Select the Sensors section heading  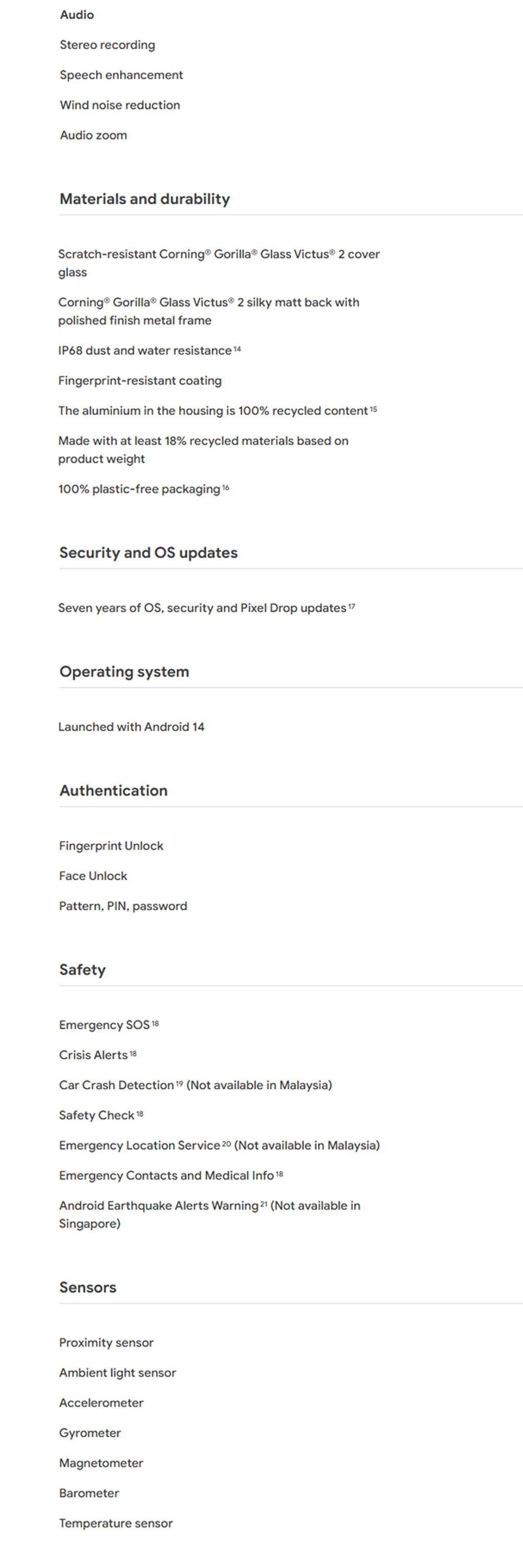[88, 1287]
